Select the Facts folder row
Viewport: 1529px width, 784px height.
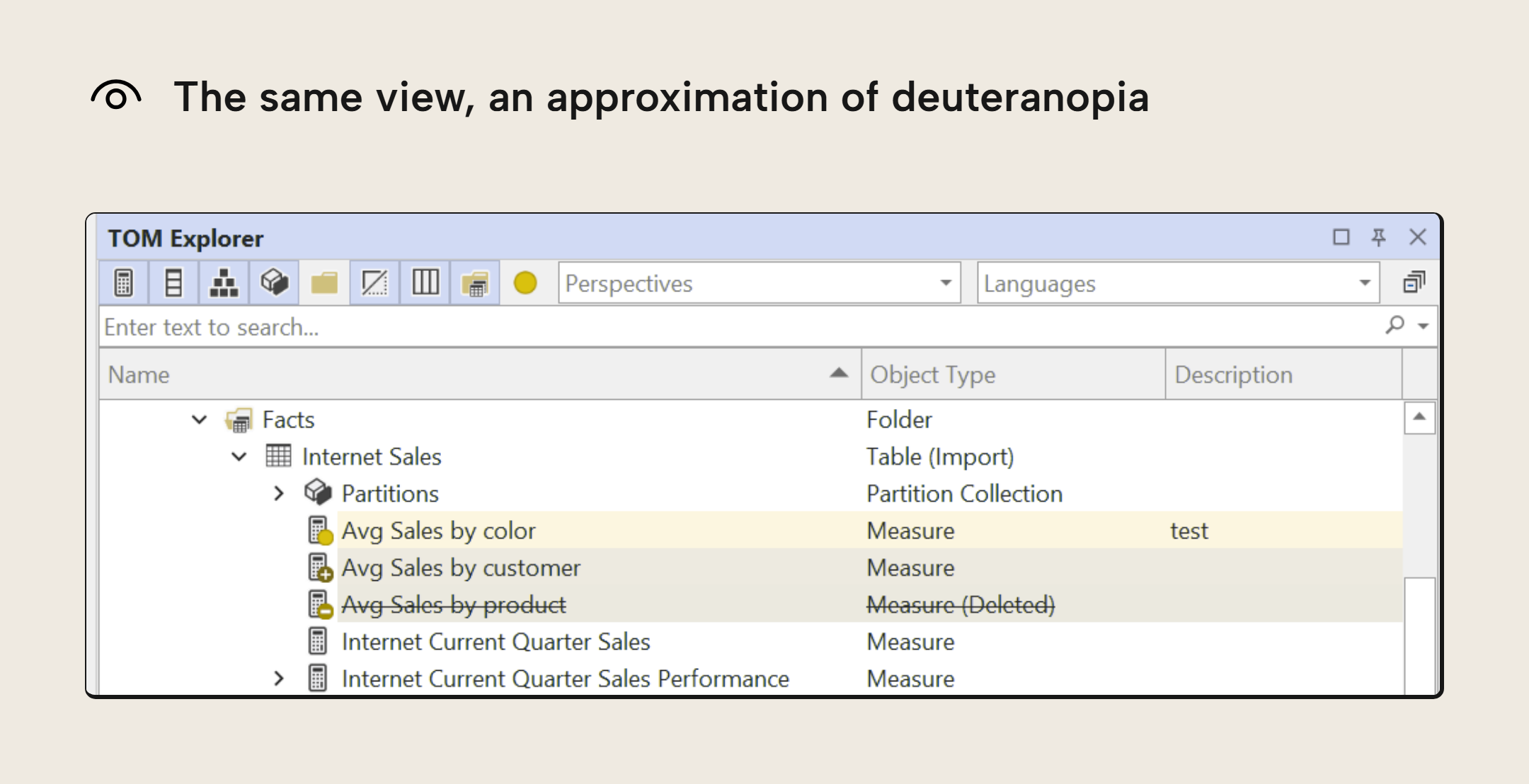288,420
